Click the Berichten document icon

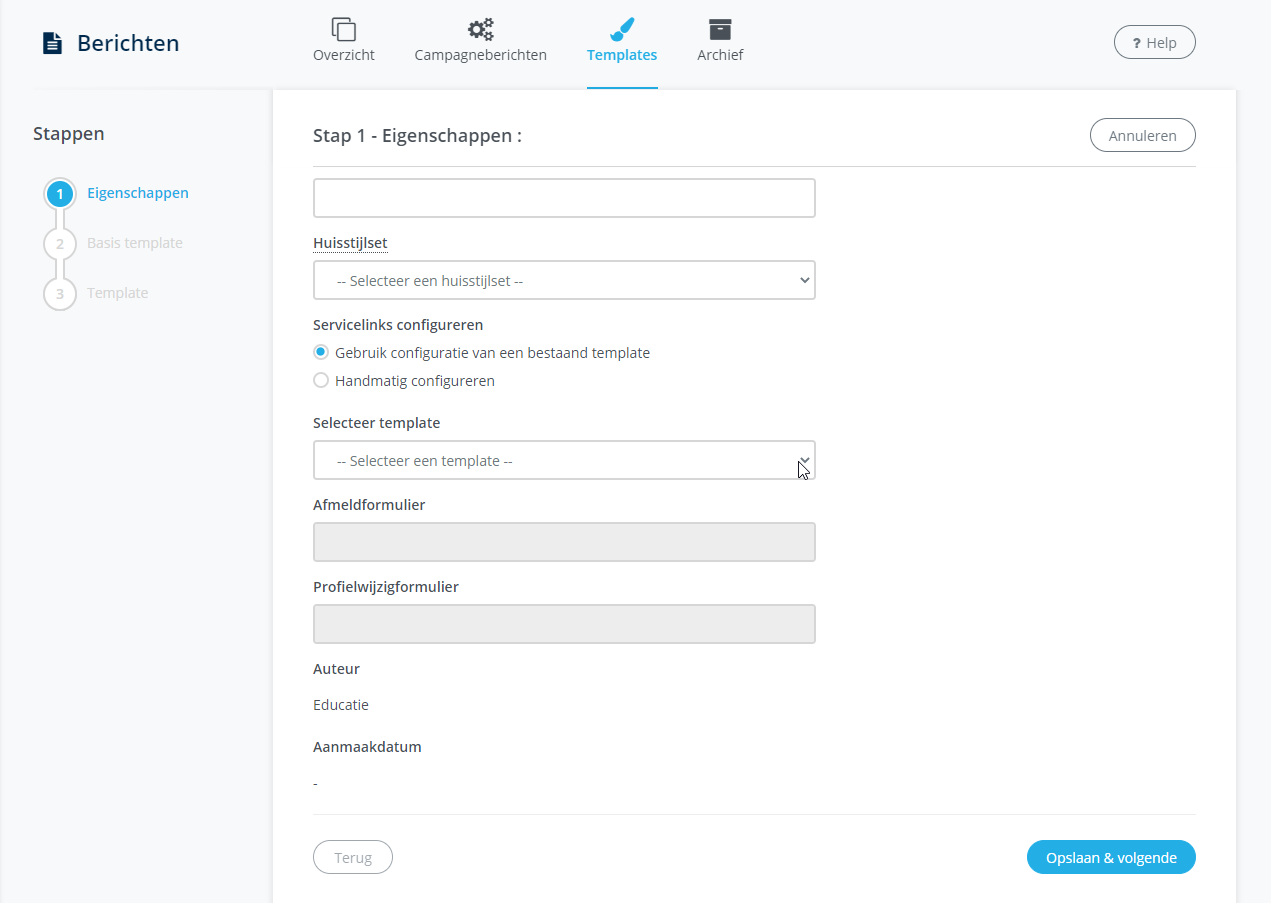pos(52,43)
